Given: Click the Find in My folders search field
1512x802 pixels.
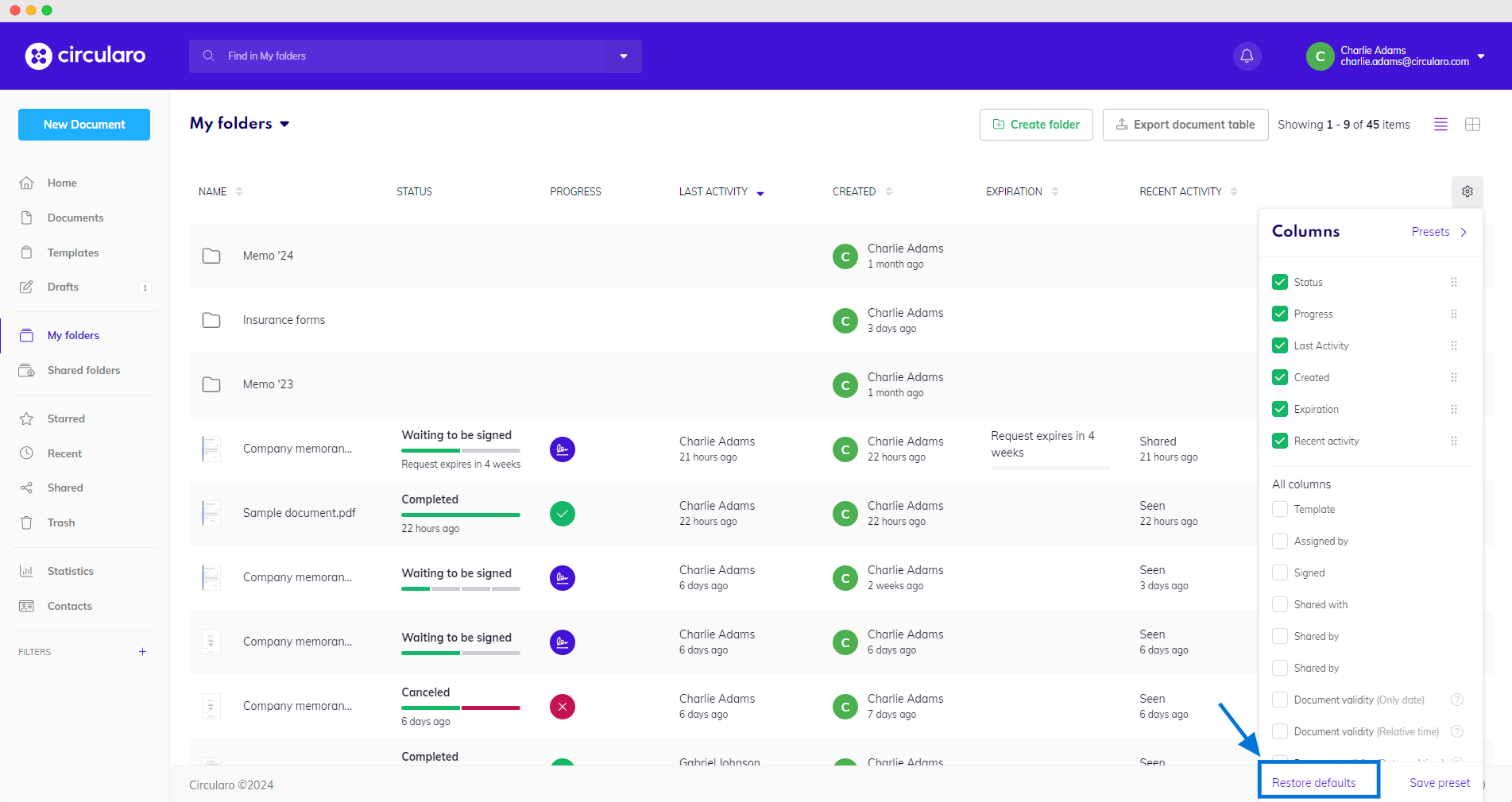Looking at the screenshot, I should [x=397, y=56].
